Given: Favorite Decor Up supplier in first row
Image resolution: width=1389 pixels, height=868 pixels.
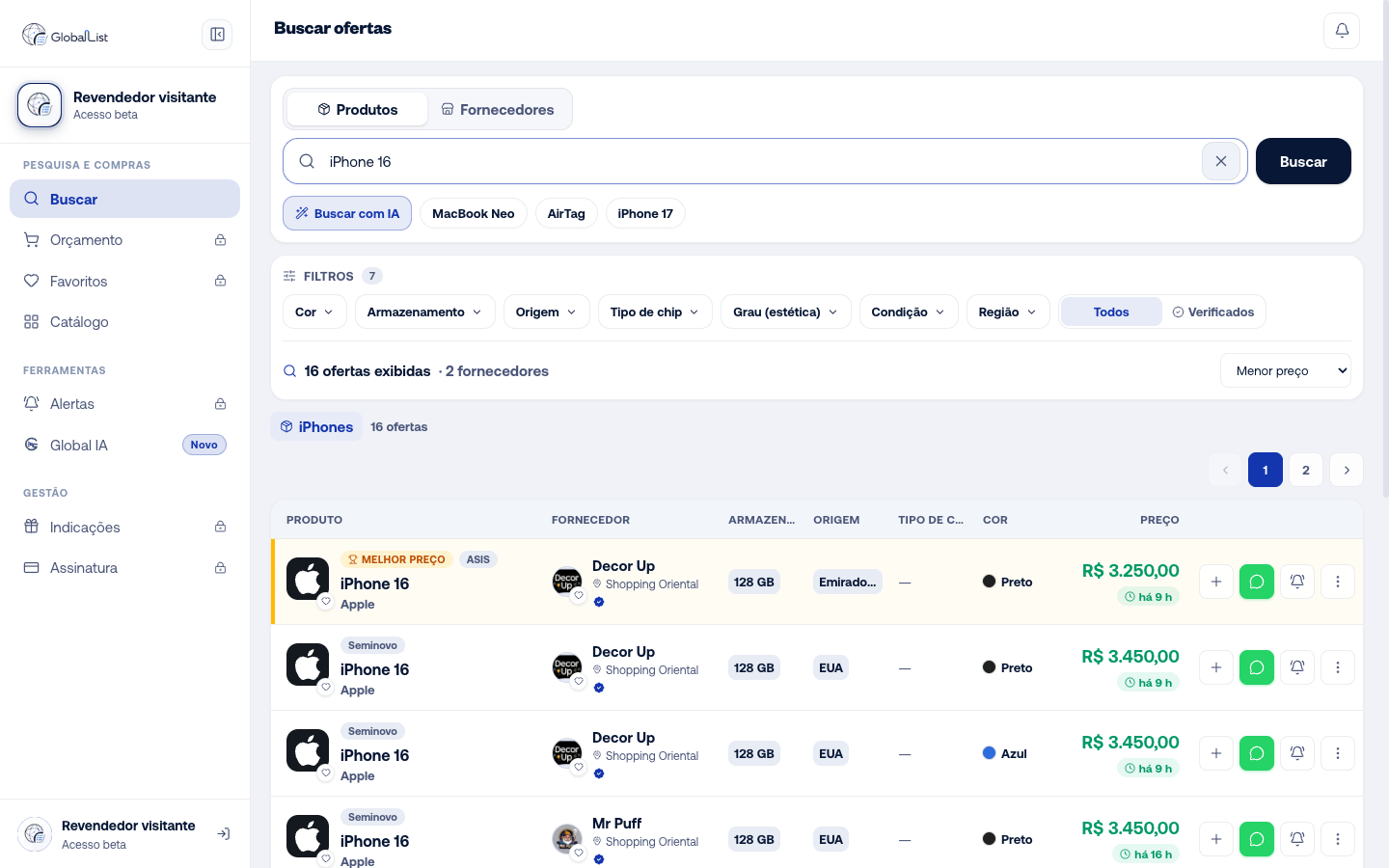Looking at the screenshot, I should tap(579, 595).
